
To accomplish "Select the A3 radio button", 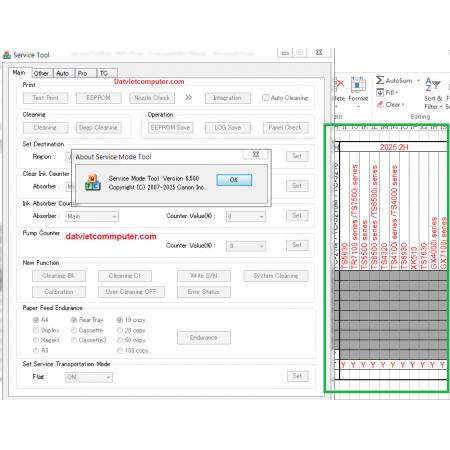I will (x=36, y=350).
